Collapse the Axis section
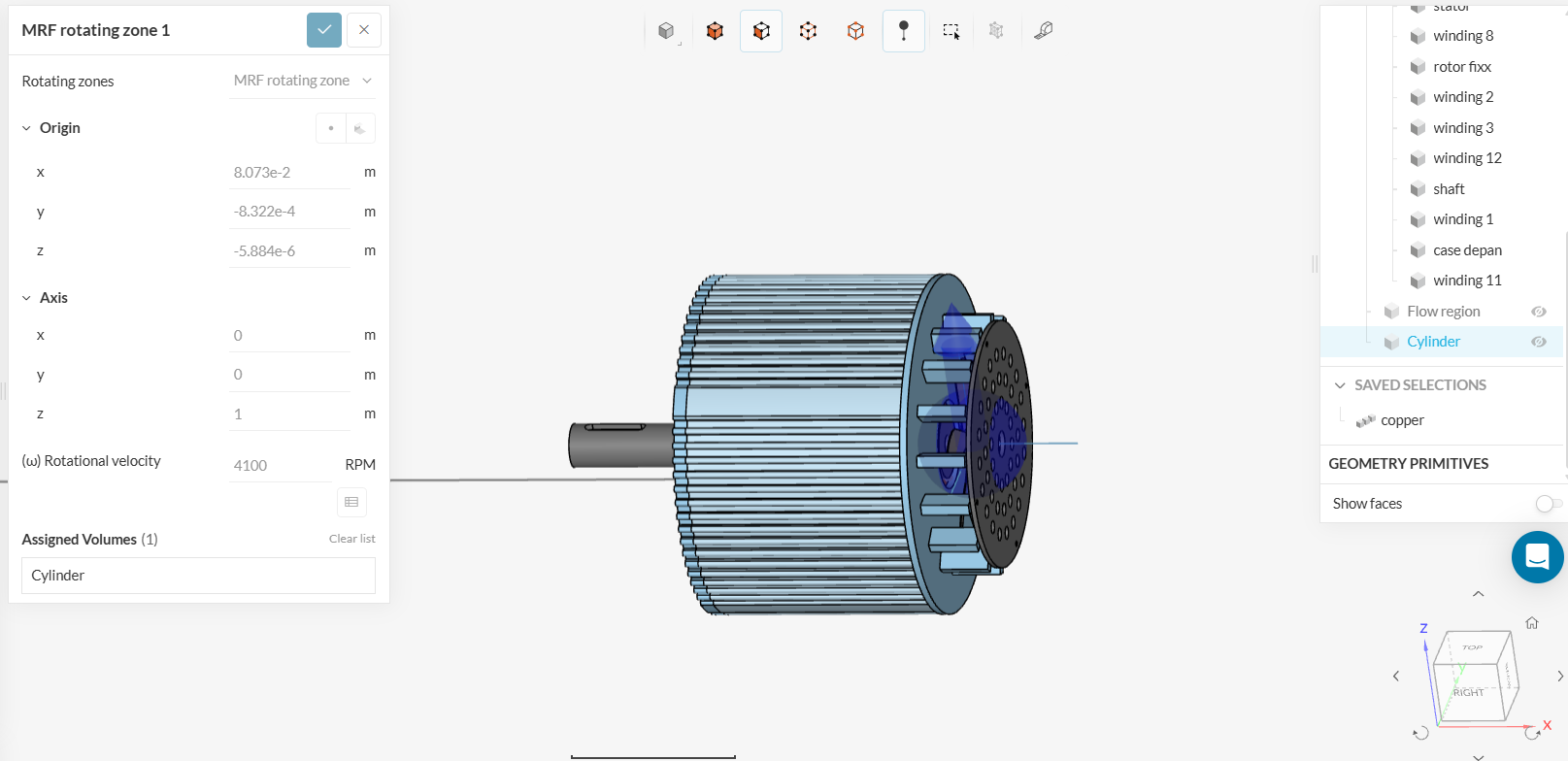This screenshot has height=761, width=1568. [26, 298]
